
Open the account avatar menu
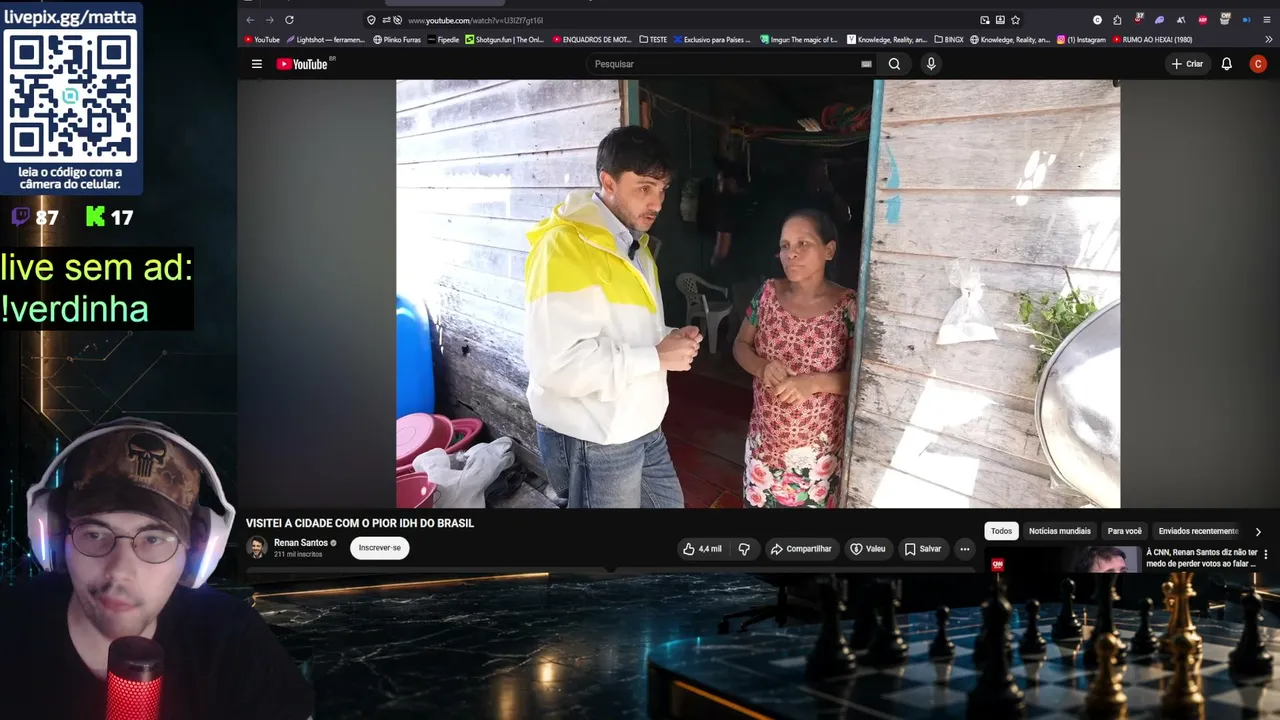(1258, 64)
